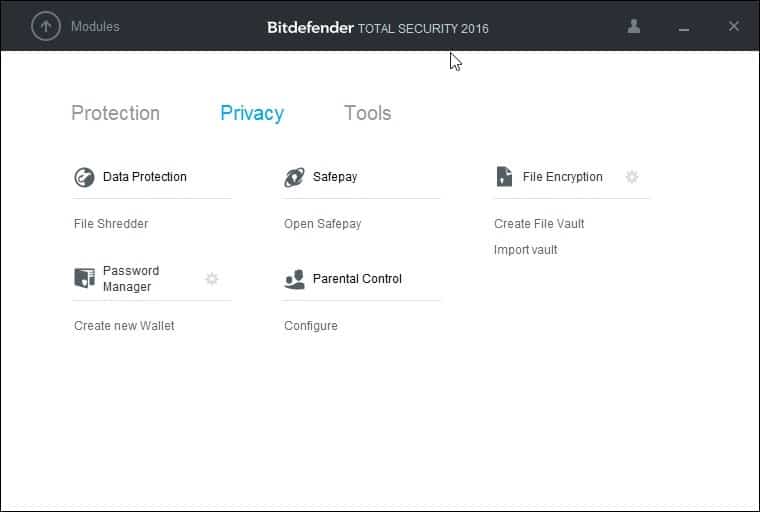Click the Password Manager wallet icon
Screen dimensions: 760x512
[x=84, y=278]
